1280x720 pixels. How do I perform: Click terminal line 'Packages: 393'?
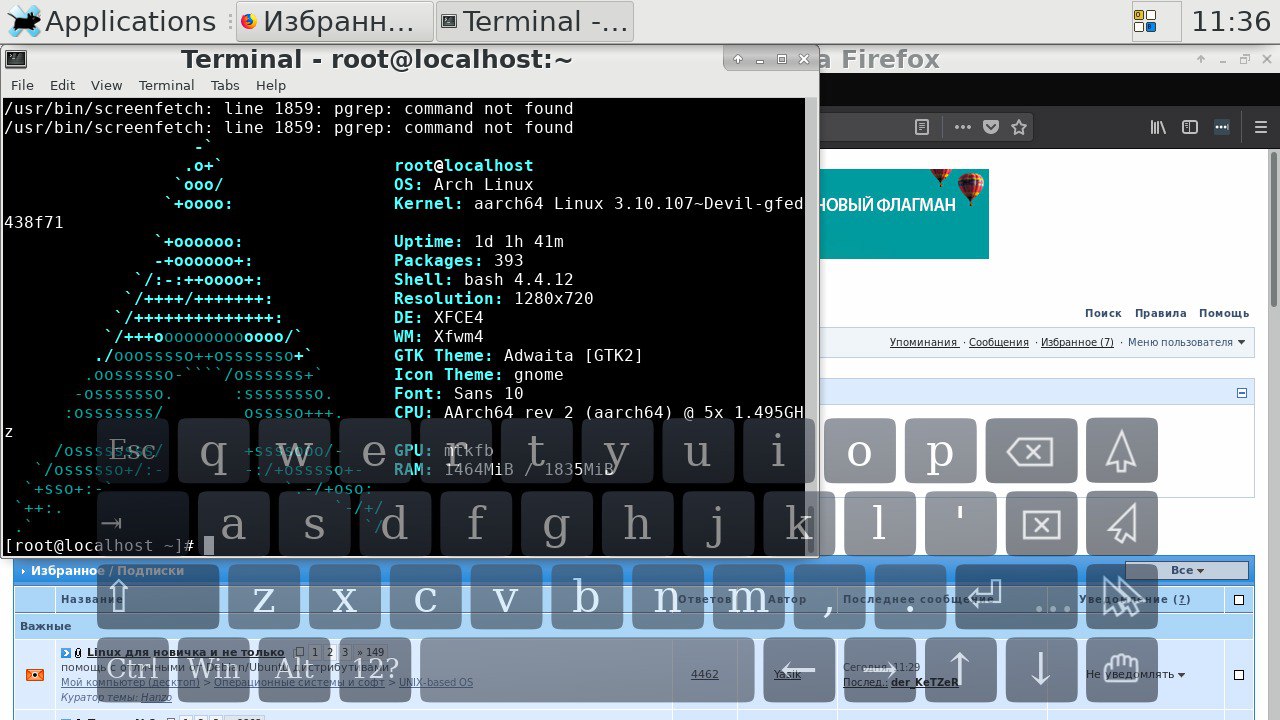click(x=458, y=260)
